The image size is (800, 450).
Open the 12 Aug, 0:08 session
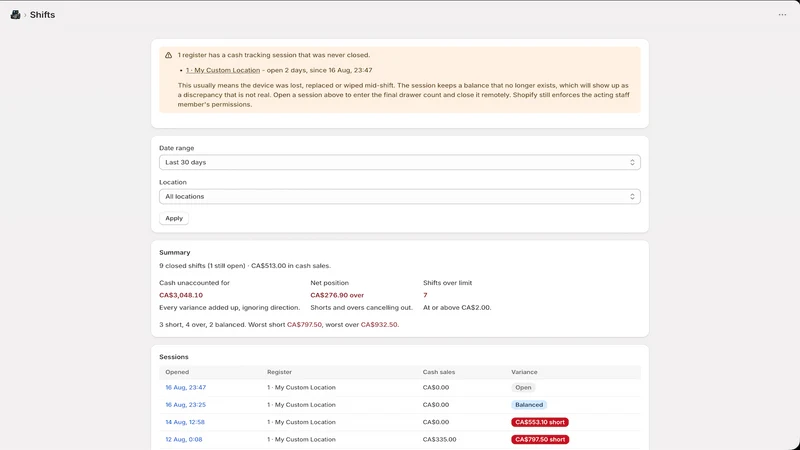(x=184, y=439)
